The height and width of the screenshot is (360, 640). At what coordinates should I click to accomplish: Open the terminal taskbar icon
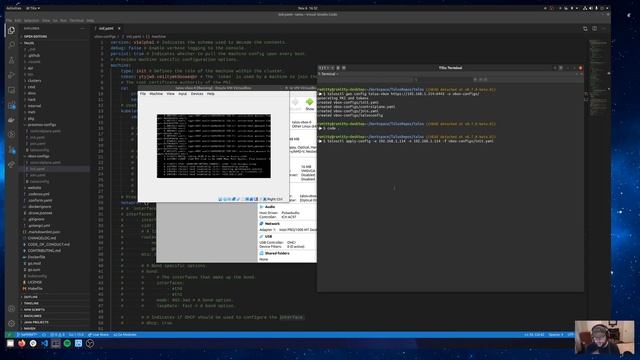click(56, 344)
